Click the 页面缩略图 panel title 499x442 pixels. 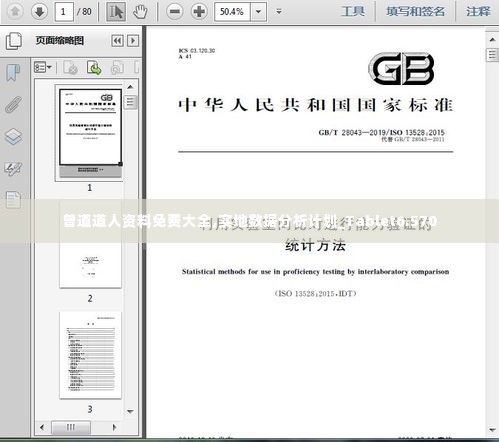(60, 41)
